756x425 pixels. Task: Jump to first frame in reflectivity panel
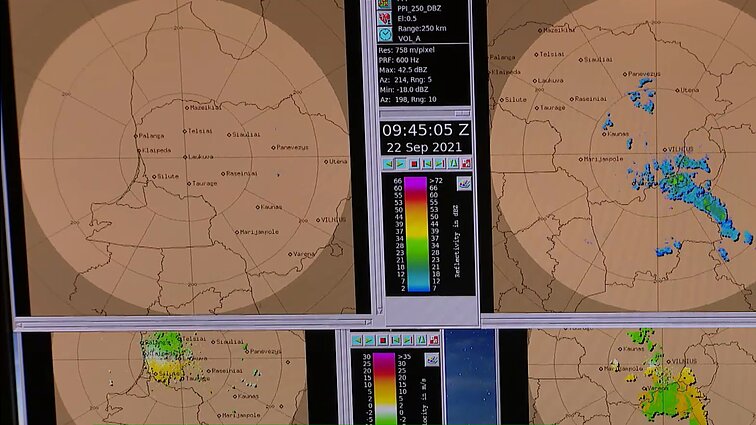(427, 164)
